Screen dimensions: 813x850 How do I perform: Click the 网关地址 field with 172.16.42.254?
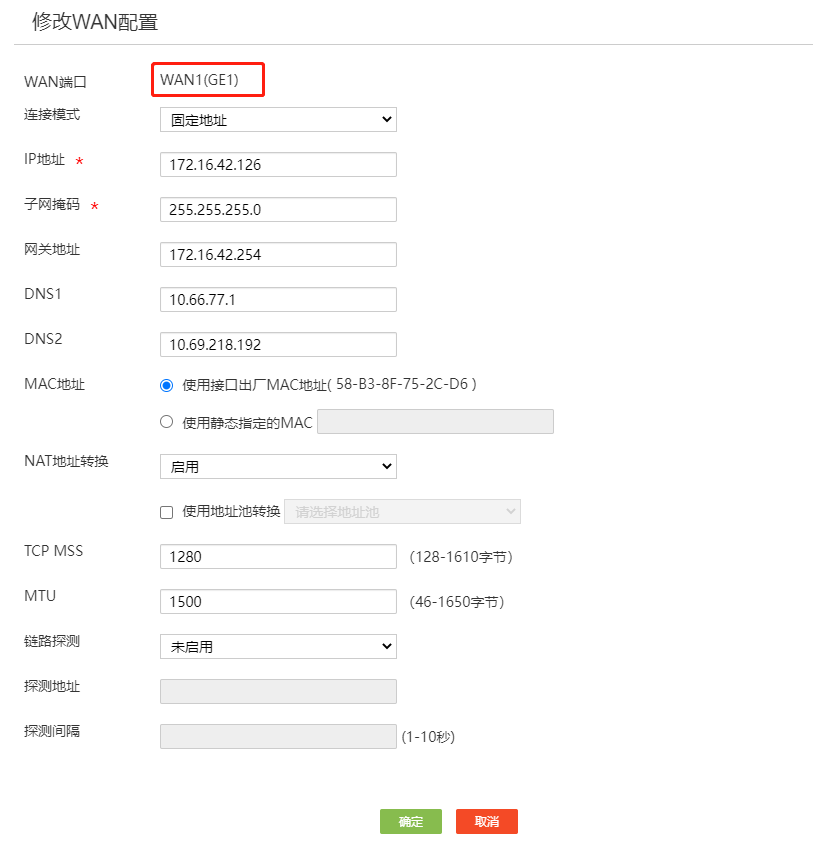coord(278,254)
